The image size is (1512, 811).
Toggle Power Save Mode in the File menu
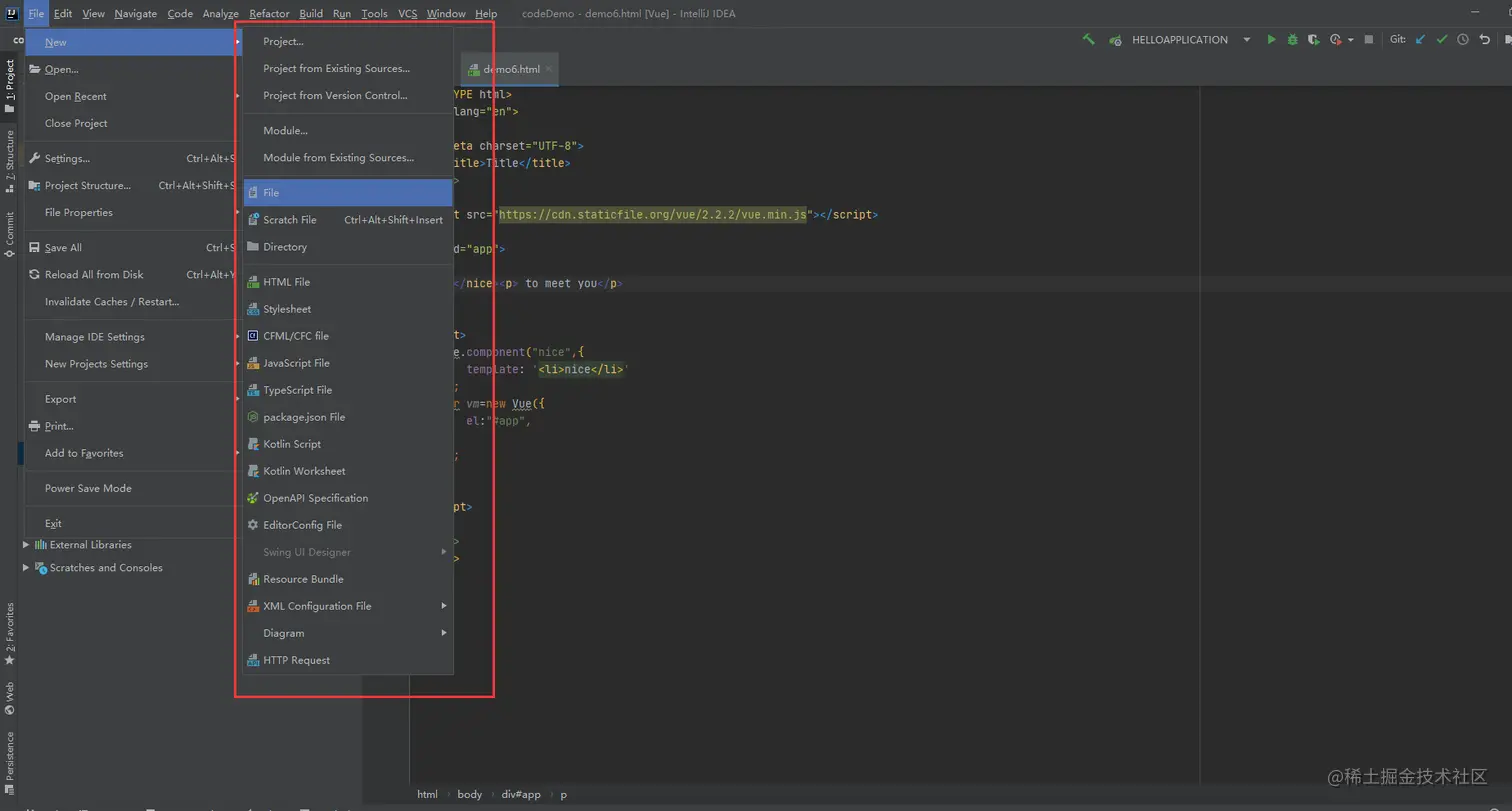[134, 489]
